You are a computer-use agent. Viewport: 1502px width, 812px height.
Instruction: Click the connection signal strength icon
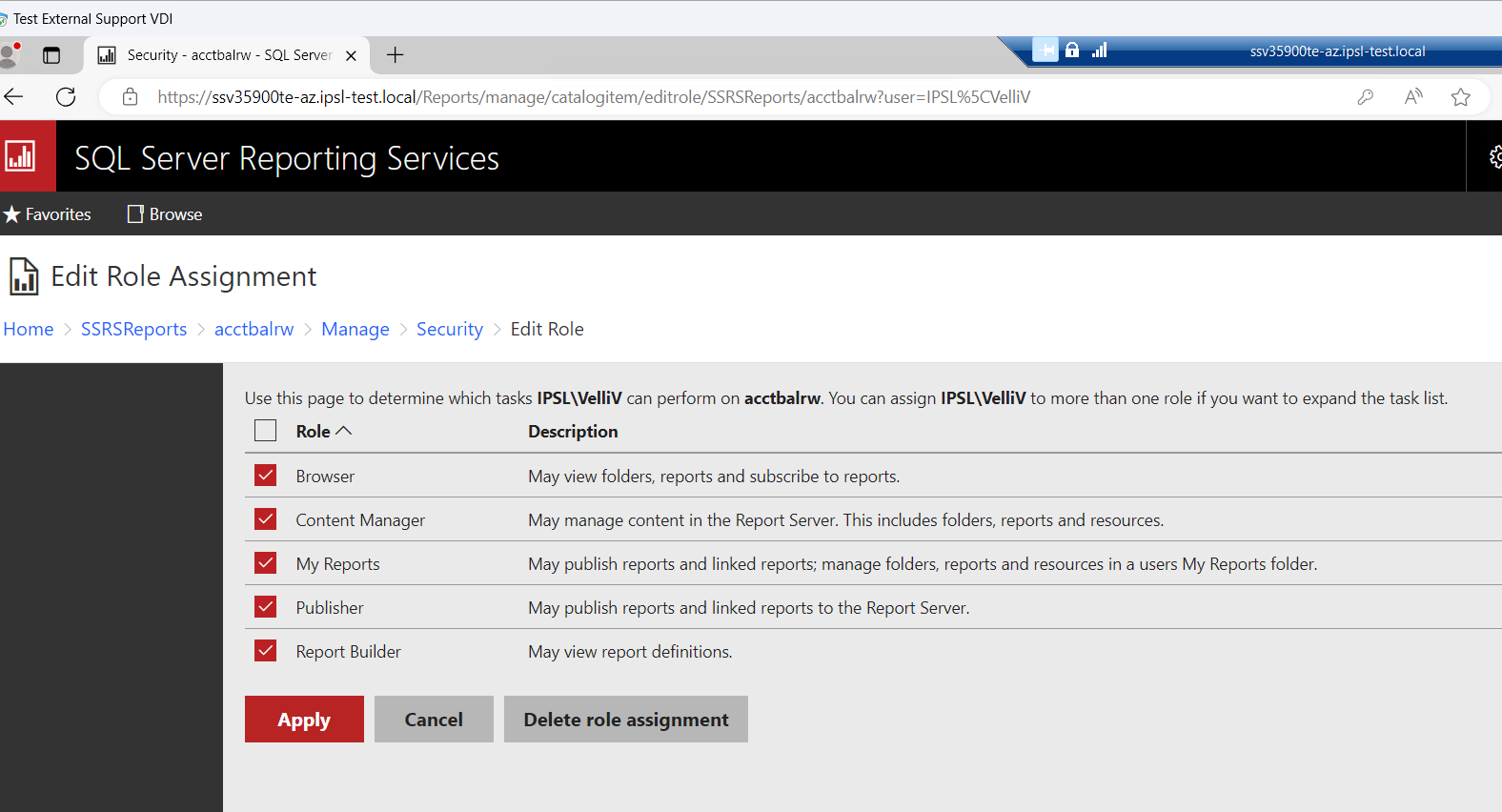pos(1099,50)
